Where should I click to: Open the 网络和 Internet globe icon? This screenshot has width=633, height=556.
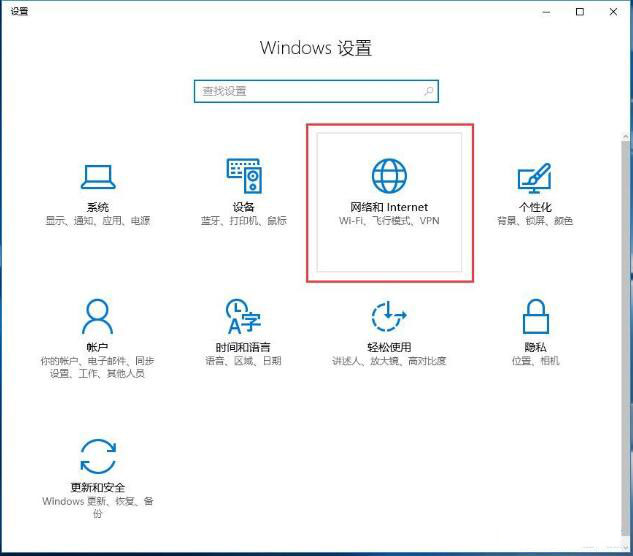389,176
